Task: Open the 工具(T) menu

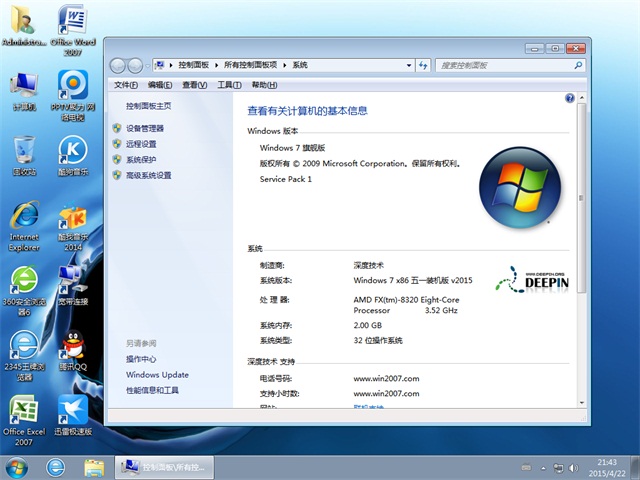Action: pyautogui.click(x=229, y=85)
